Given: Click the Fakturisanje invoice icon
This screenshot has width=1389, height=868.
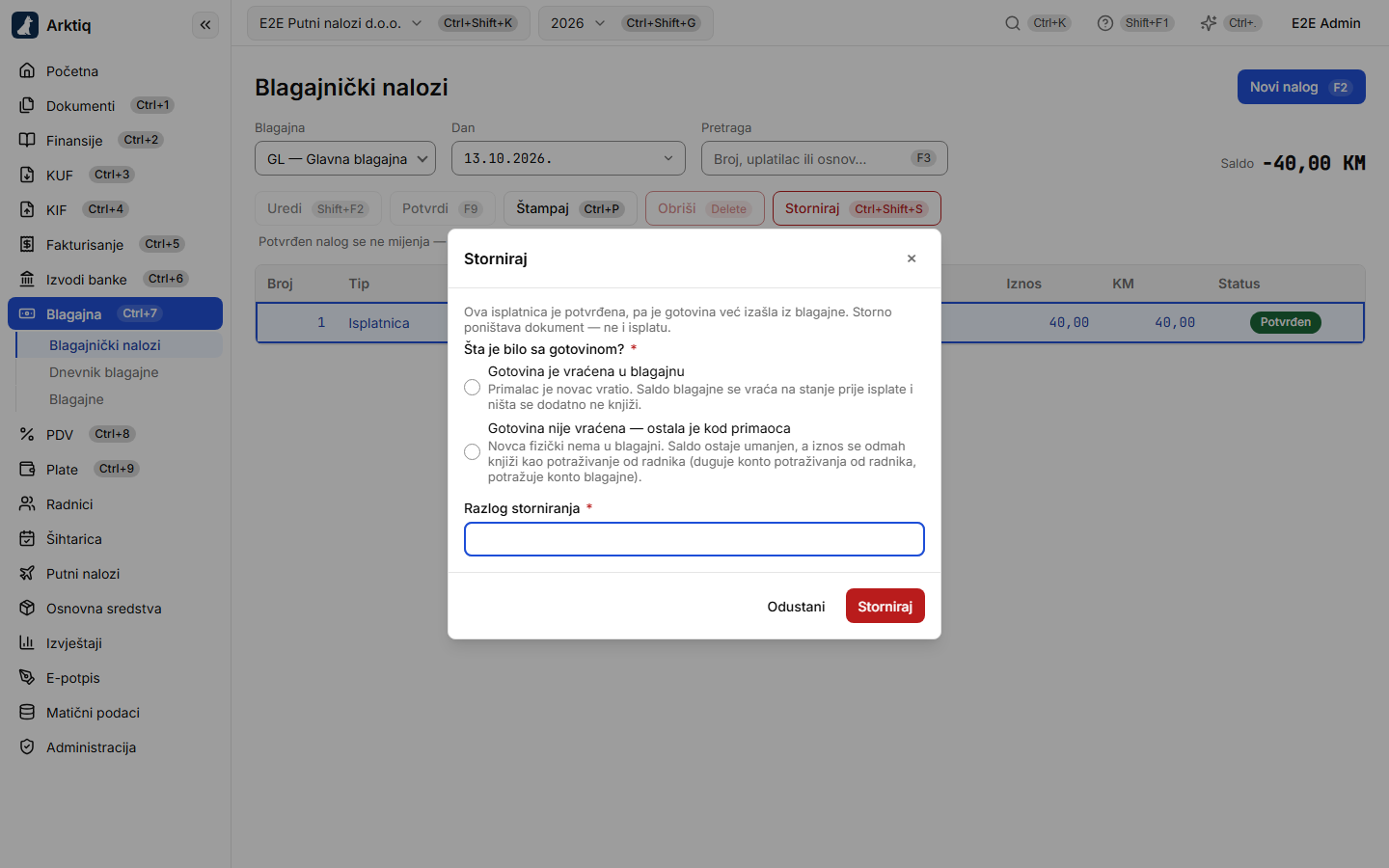Looking at the screenshot, I should (27, 244).
